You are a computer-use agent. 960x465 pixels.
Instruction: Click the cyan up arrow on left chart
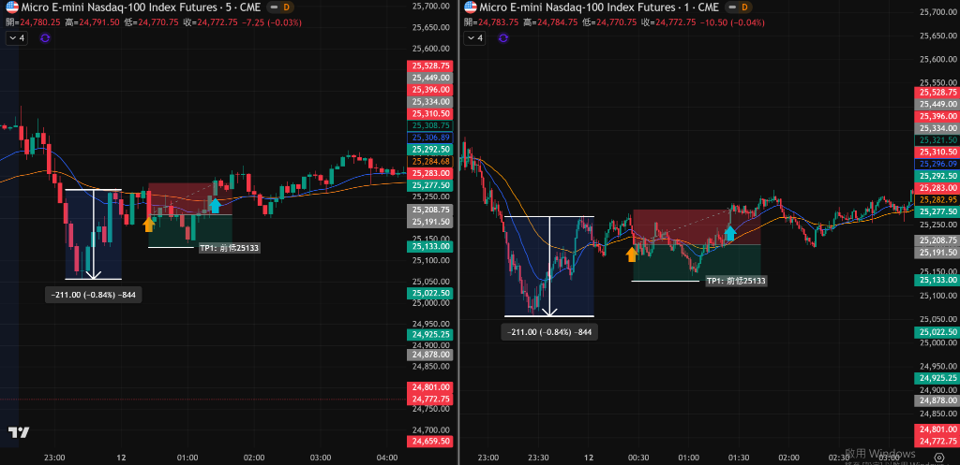coord(214,206)
